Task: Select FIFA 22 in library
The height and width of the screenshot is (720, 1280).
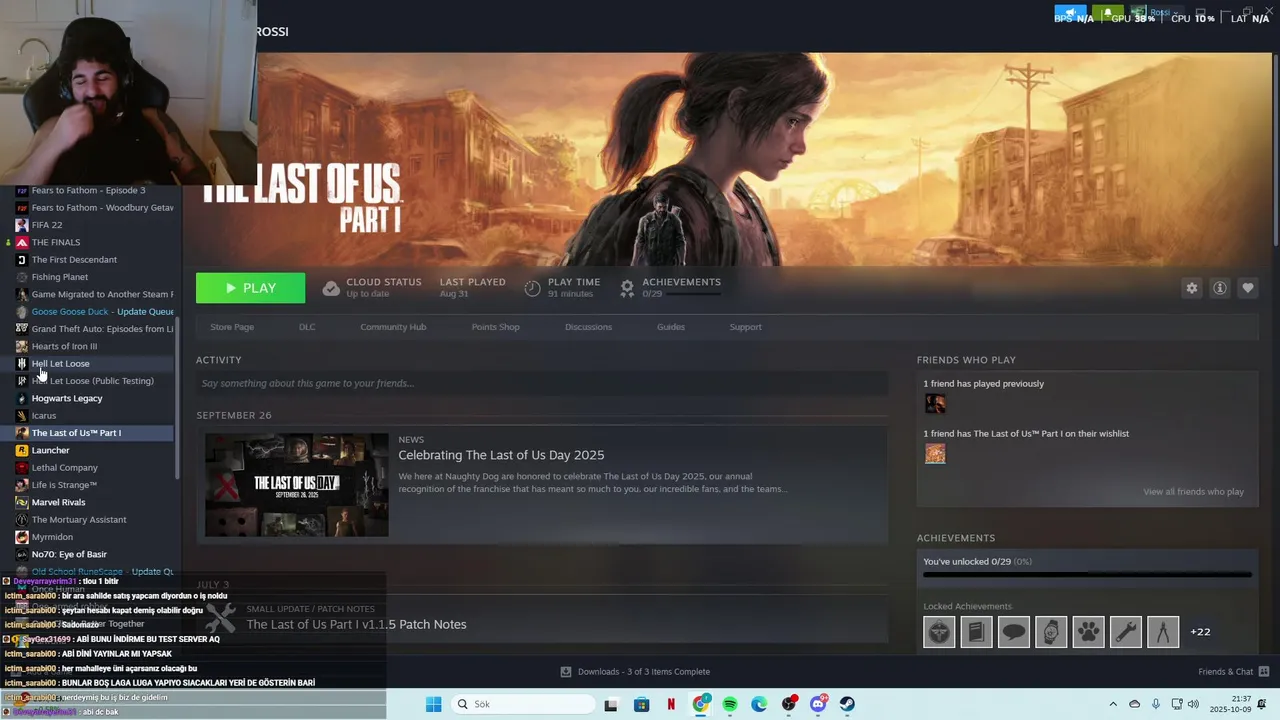Action: 46,225
